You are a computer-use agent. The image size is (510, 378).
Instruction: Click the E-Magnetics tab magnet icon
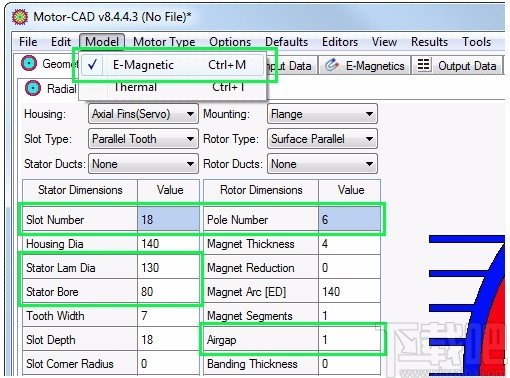click(x=332, y=65)
